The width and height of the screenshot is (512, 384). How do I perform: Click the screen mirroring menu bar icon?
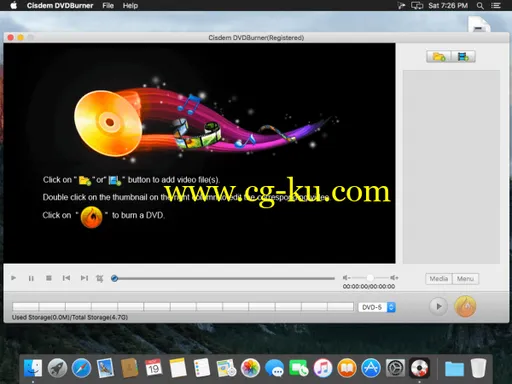coord(417,6)
